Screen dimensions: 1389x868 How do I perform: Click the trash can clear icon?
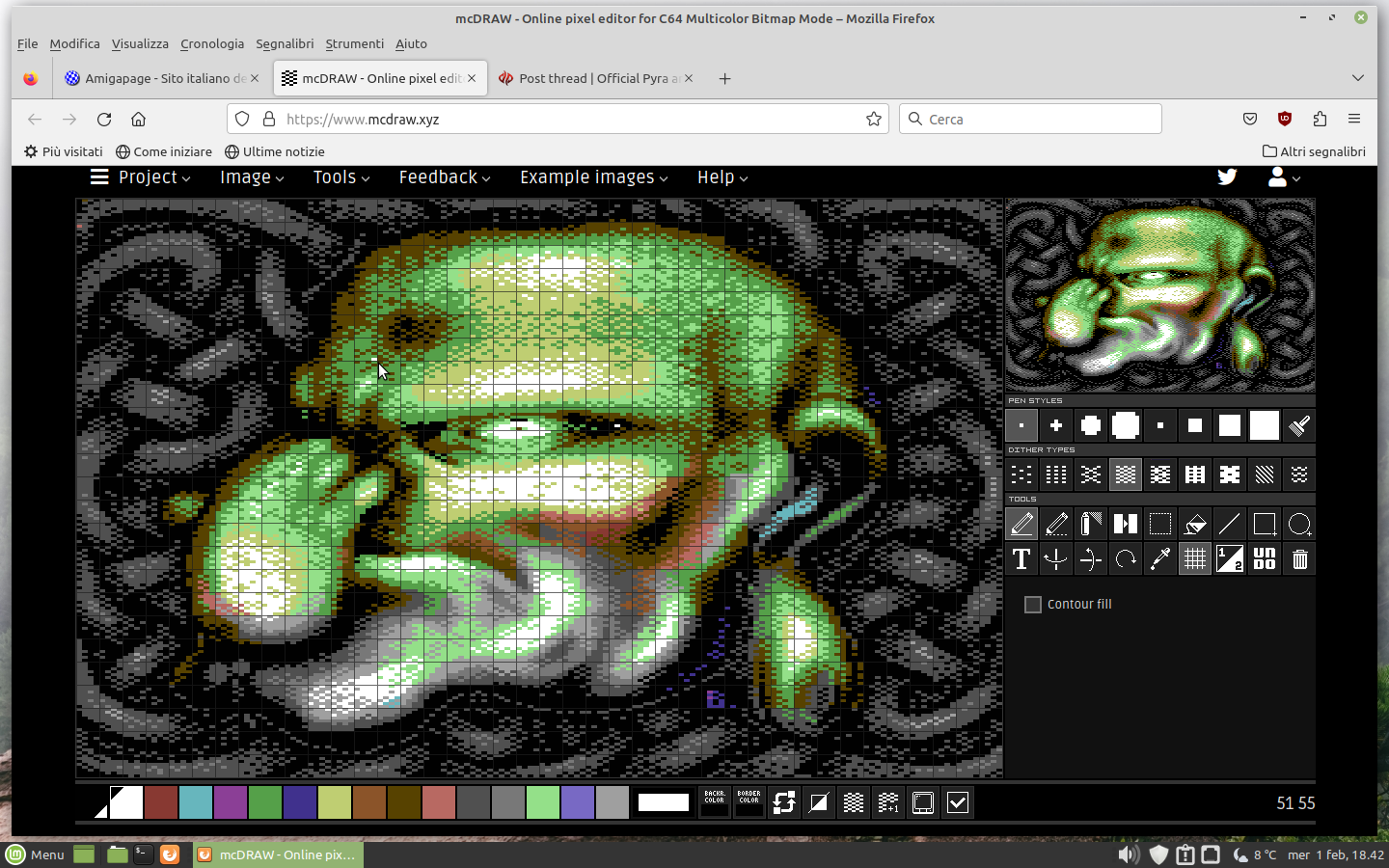coord(1299,559)
